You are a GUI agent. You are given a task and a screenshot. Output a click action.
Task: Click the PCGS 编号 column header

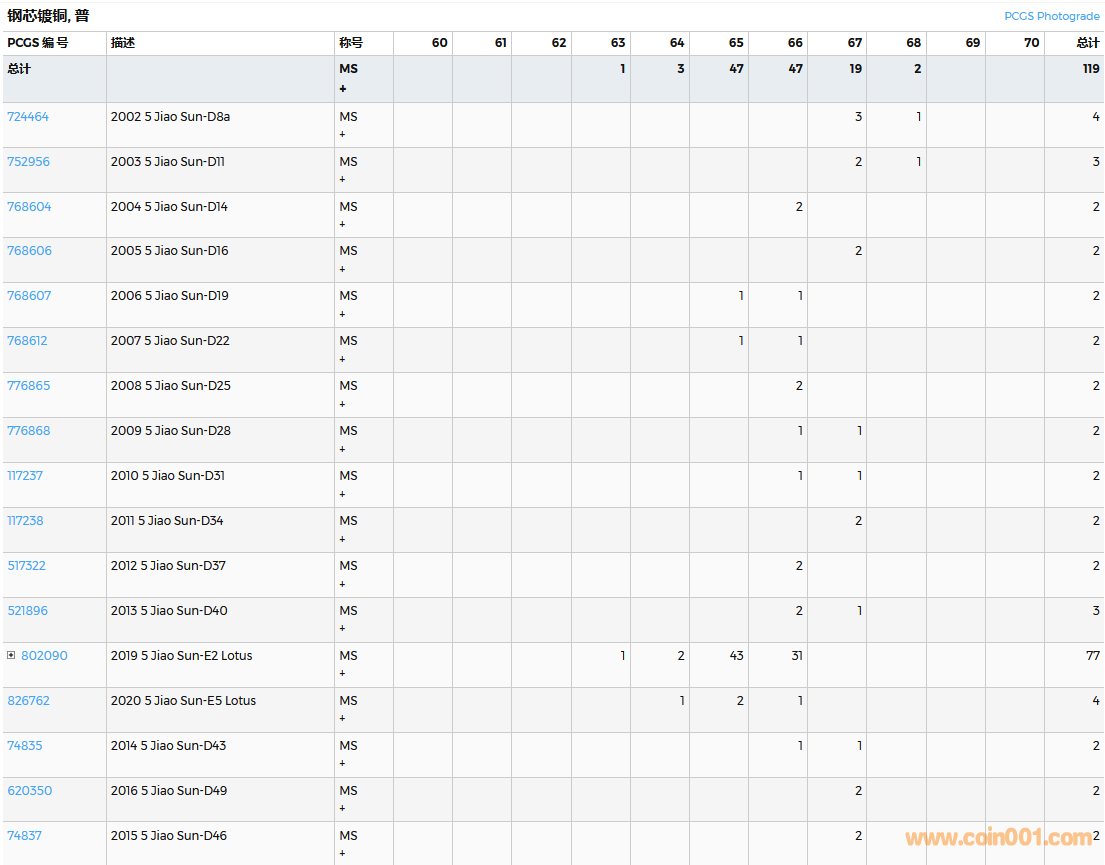38,43
